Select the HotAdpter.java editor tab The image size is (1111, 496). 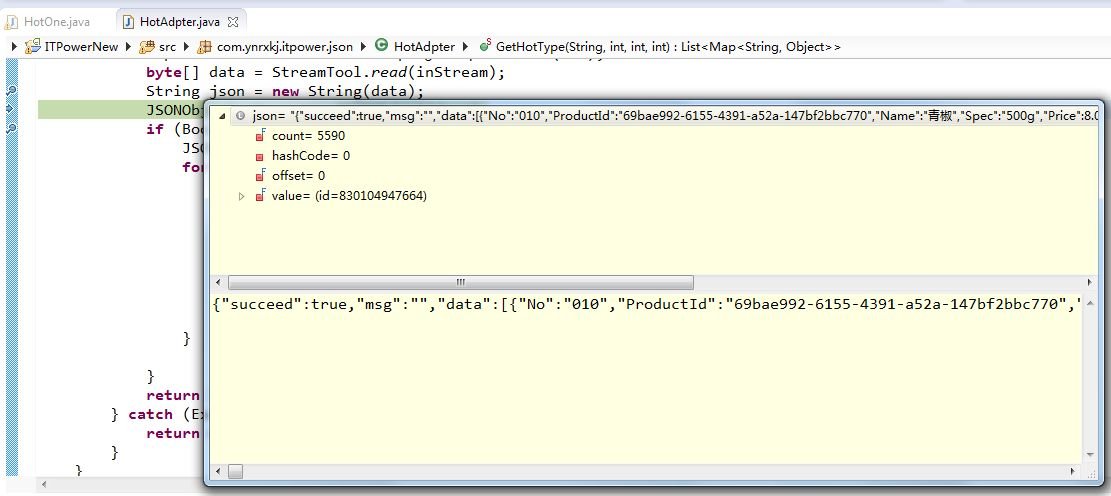(180, 22)
